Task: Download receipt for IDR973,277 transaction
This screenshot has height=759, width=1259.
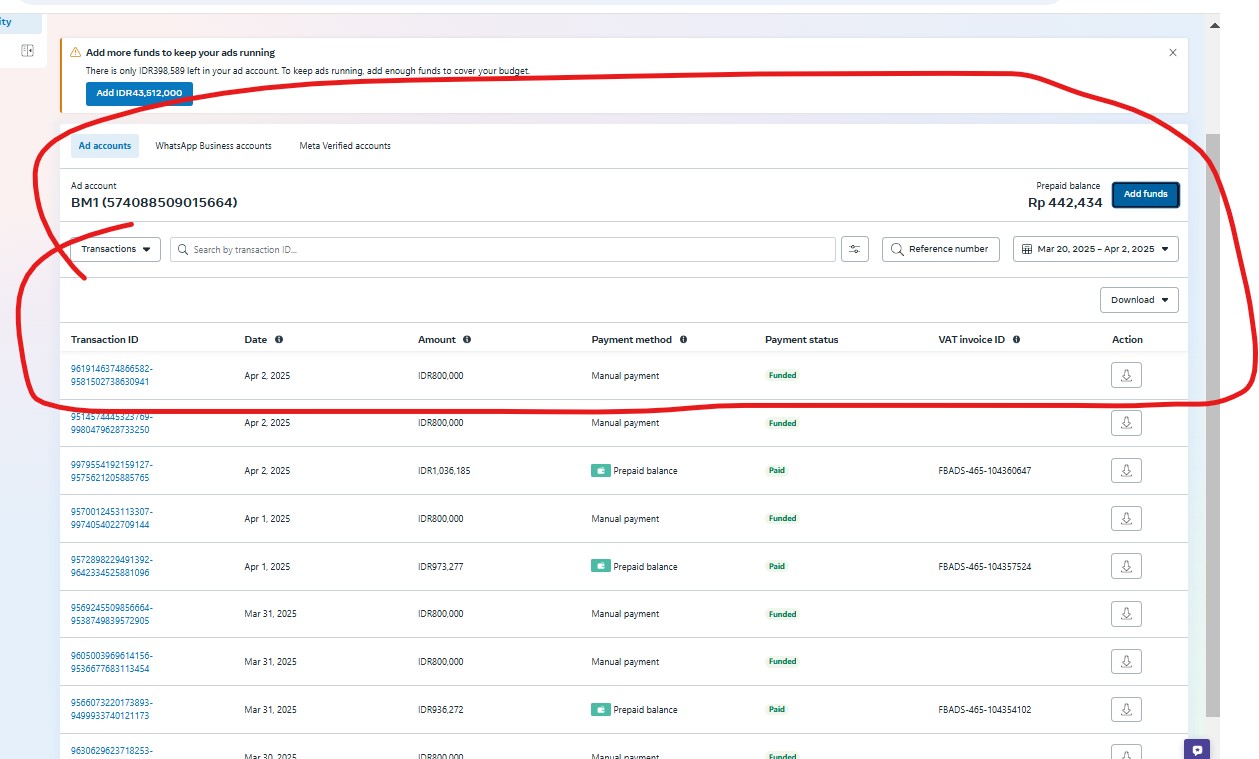Action: point(1126,567)
